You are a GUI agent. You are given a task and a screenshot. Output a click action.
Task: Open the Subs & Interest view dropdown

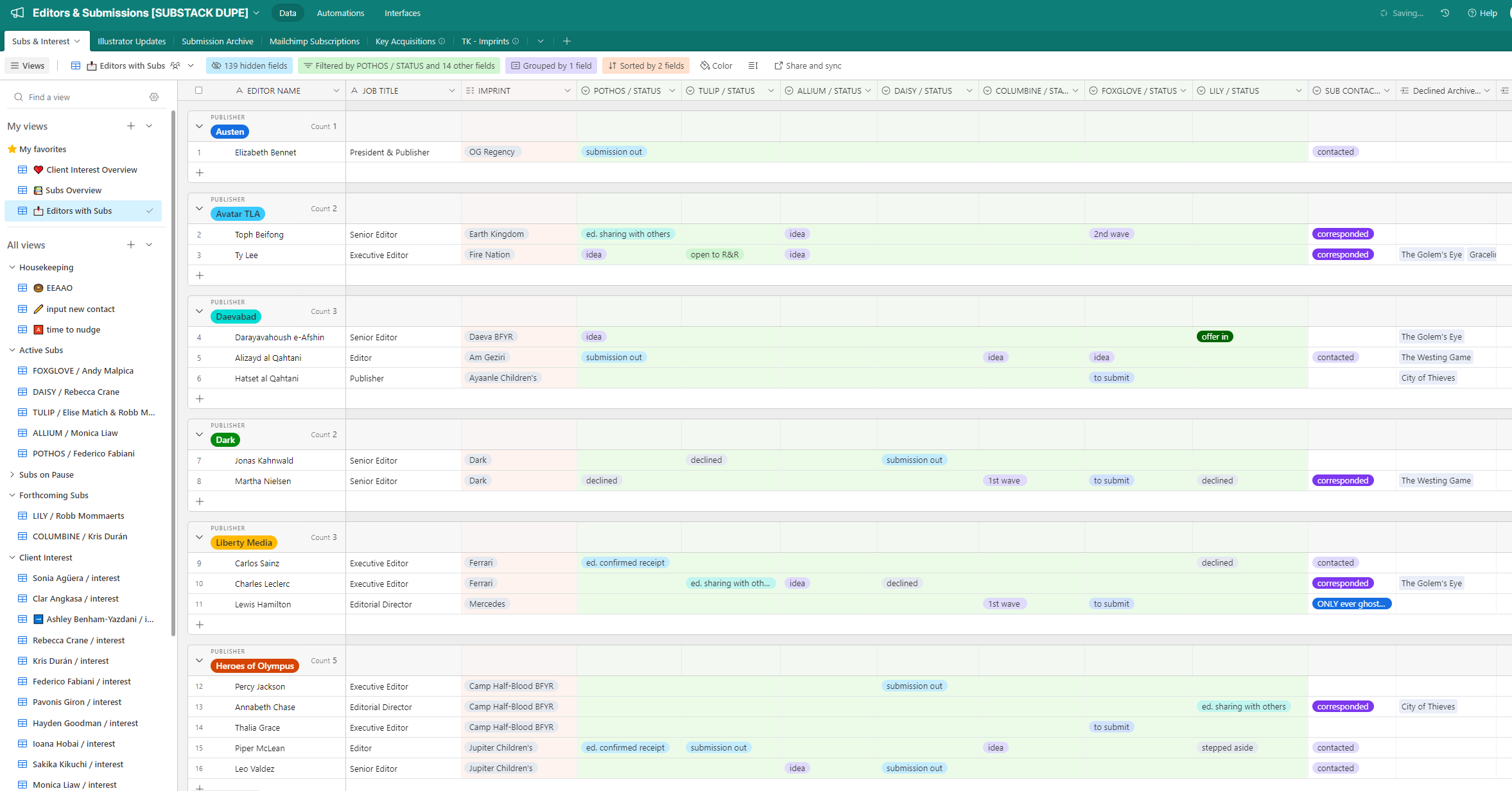click(77, 41)
